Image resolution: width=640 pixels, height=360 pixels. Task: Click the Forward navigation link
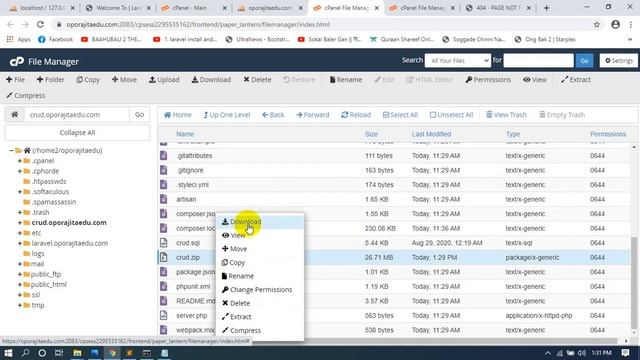[313, 115]
